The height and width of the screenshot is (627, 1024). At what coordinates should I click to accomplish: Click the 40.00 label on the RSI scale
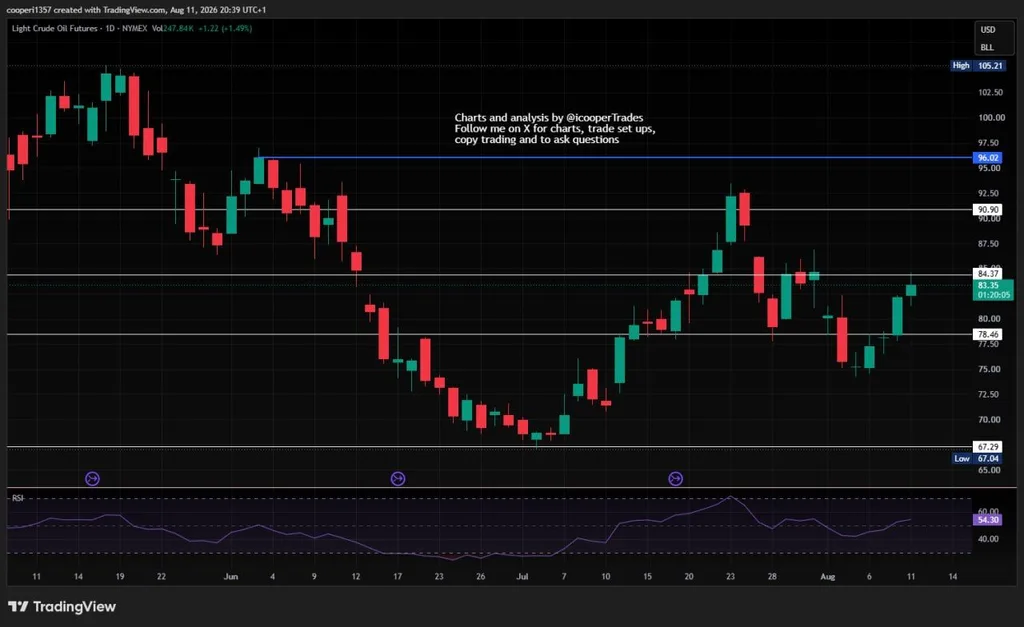tap(989, 539)
